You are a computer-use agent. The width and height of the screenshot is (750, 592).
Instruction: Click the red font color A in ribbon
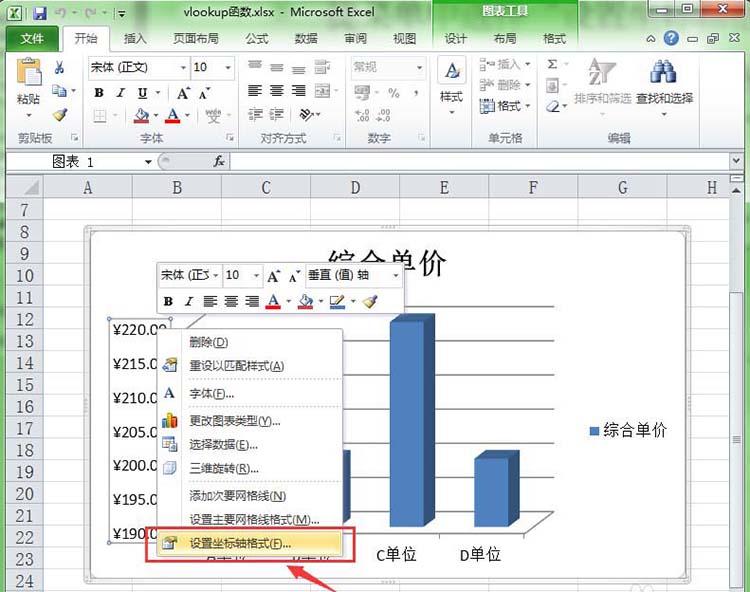tap(173, 115)
